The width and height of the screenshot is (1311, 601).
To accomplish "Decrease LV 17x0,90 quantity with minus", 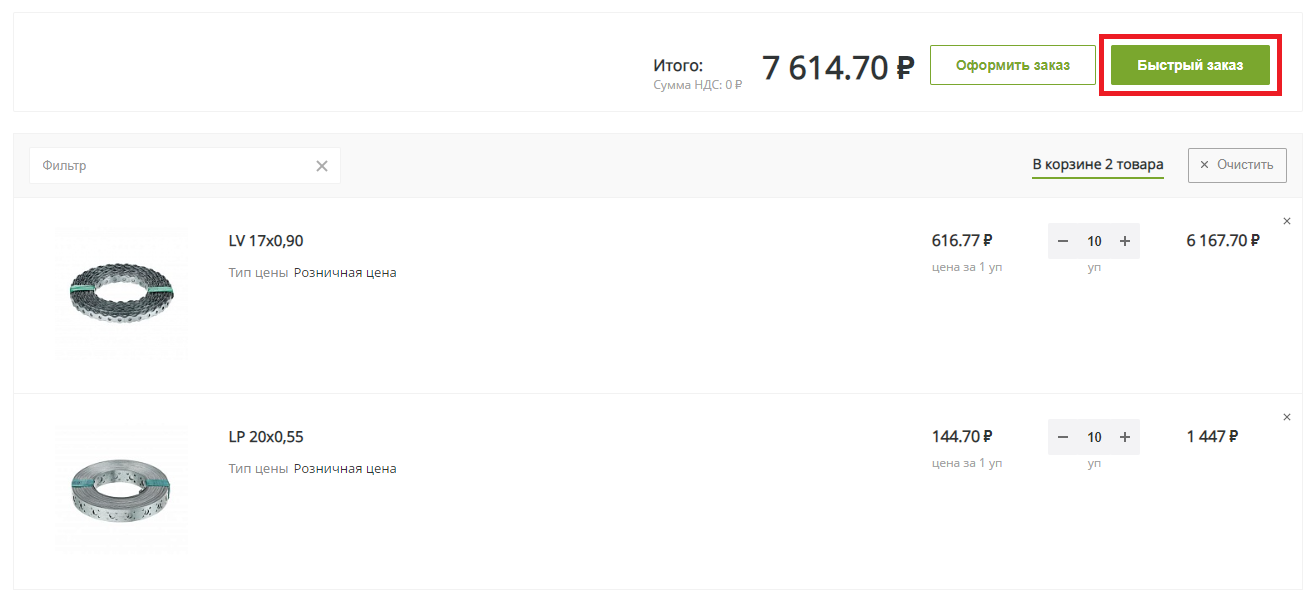I will (x=1063, y=241).
